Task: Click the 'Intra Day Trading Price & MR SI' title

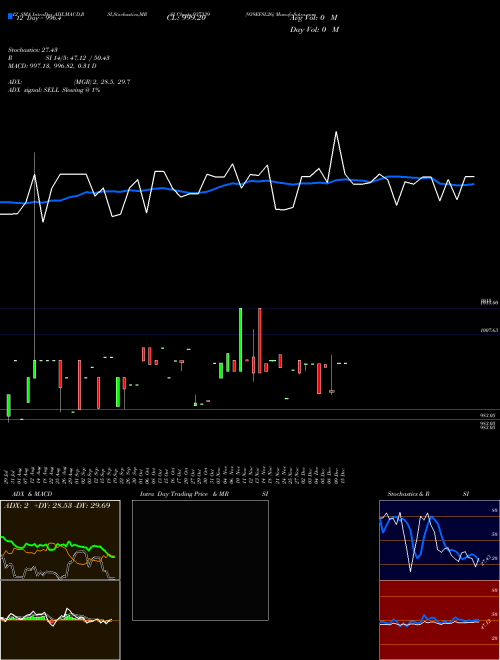Action: [204, 494]
